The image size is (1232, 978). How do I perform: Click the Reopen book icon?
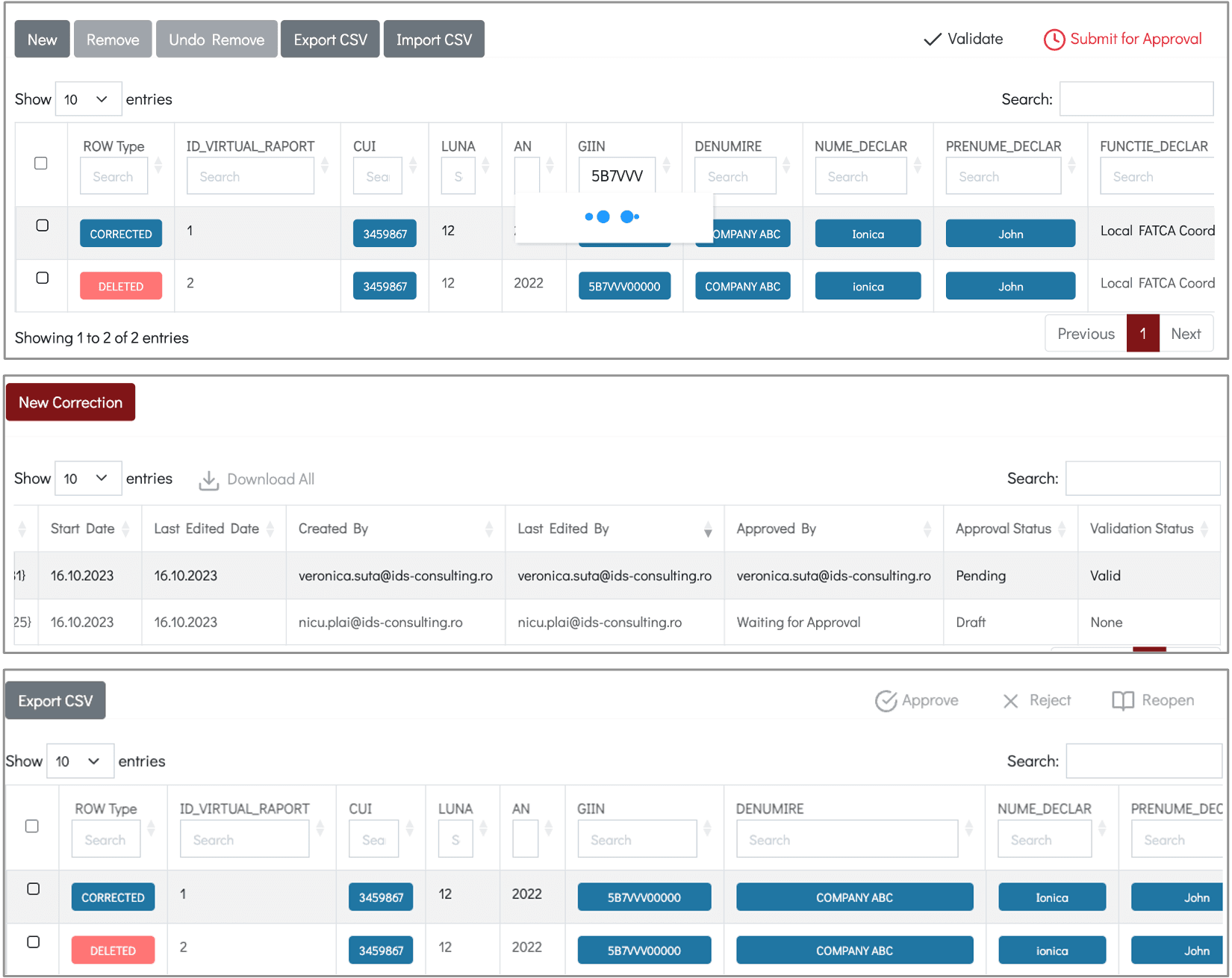[x=1123, y=700]
